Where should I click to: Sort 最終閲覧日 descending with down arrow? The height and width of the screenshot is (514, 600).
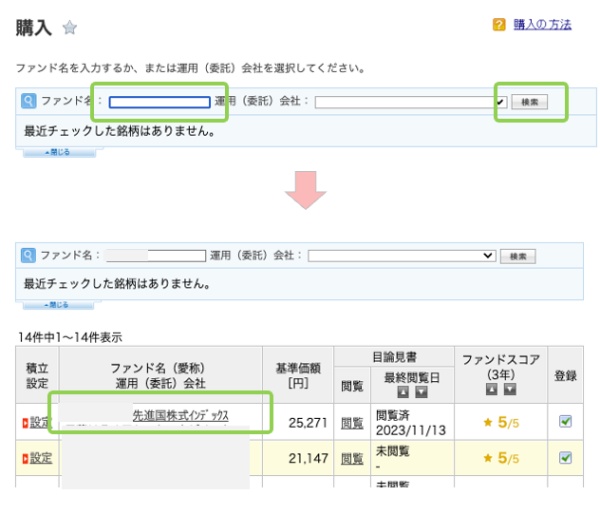421,392
